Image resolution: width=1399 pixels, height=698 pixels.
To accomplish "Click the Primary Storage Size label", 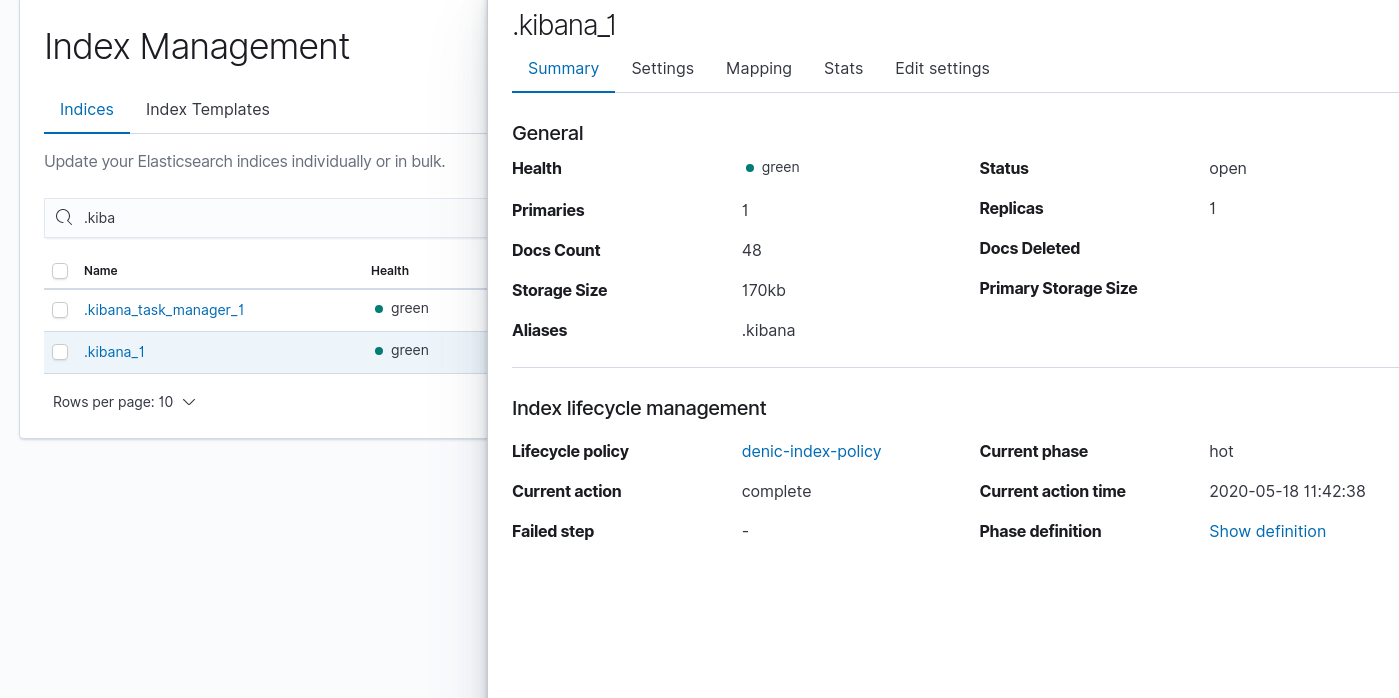I will (1058, 288).
